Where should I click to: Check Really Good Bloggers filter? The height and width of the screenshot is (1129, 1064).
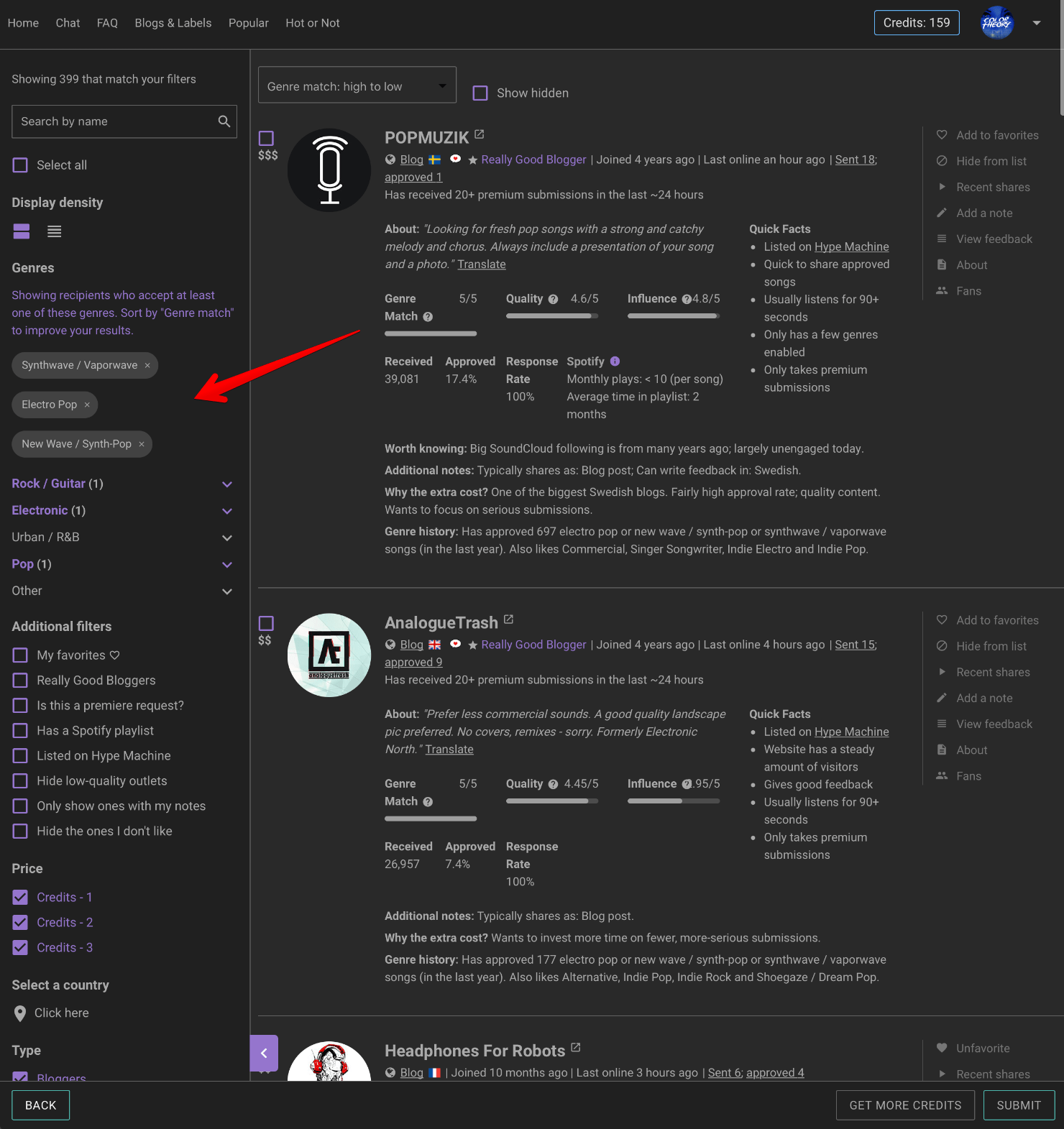21,681
